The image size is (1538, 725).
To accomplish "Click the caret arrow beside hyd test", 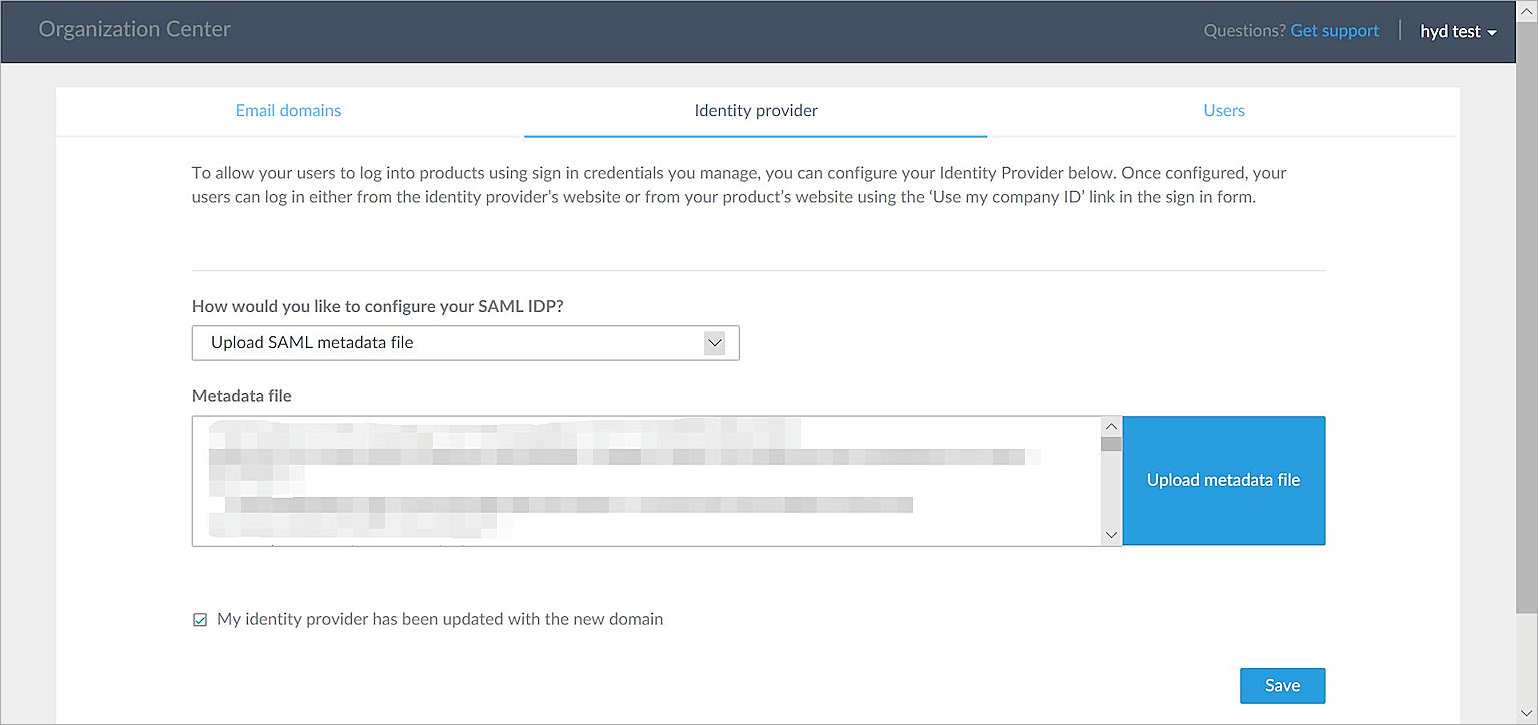I will click(x=1492, y=33).
